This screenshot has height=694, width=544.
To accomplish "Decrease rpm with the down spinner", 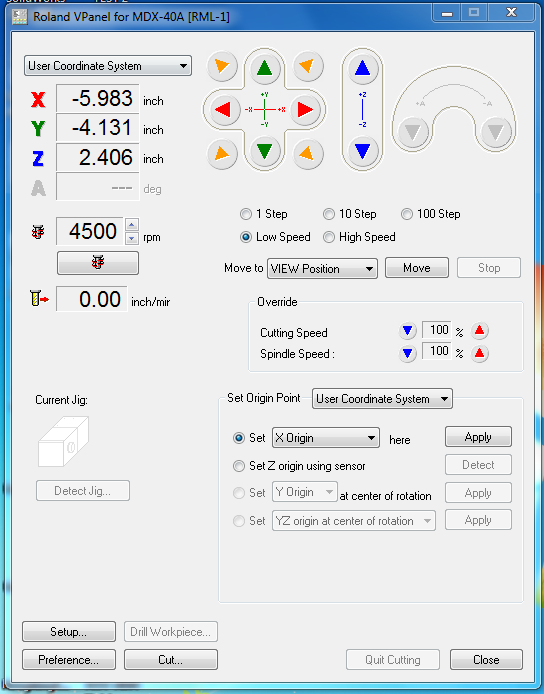I will (131, 238).
